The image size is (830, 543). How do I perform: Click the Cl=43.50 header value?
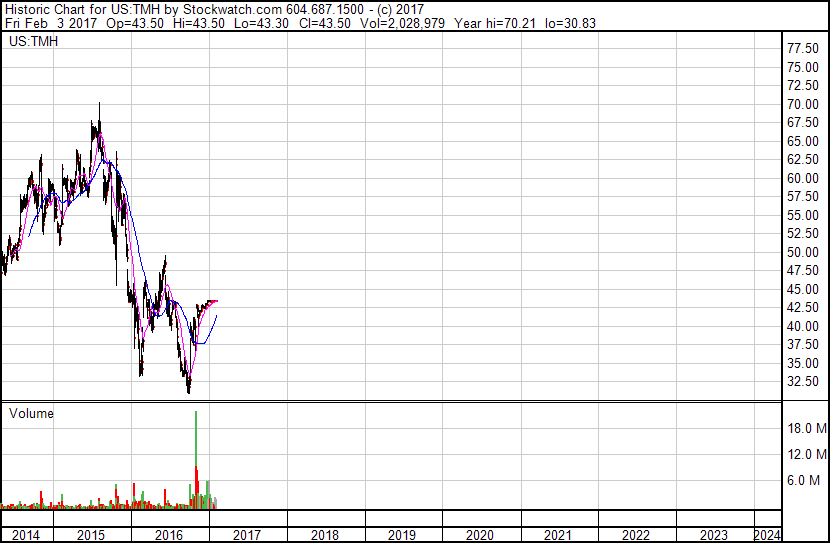click(x=324, y=23)
